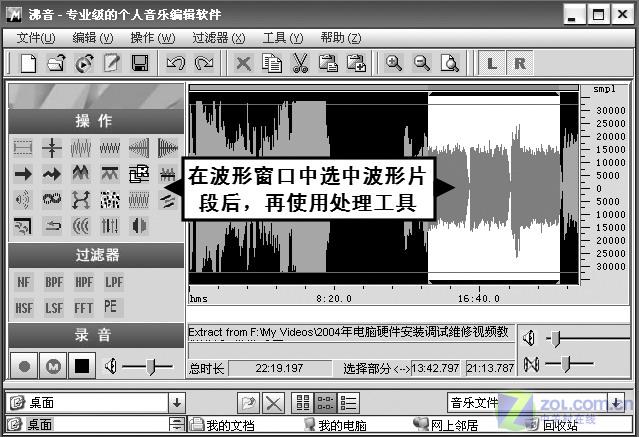Click the paste-mix clipboard plus icon

point(357,63)
